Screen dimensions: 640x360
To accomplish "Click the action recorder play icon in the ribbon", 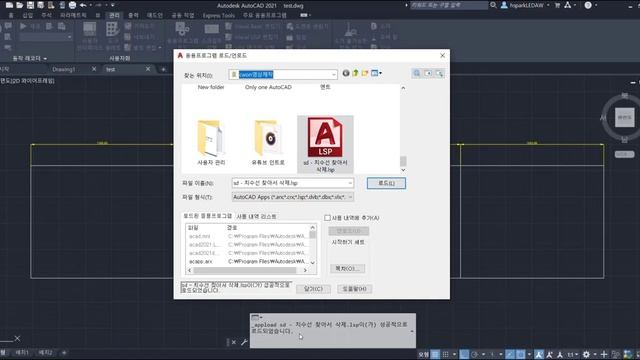I will point(23,26).
